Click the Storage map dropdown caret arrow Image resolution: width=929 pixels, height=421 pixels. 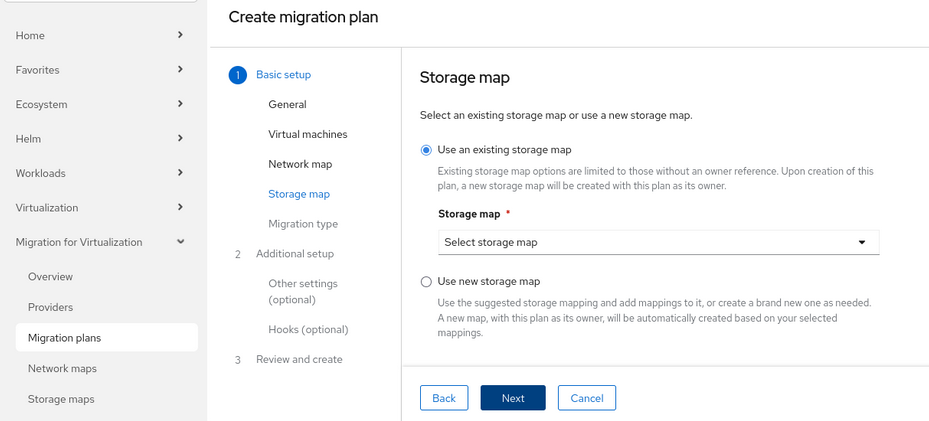862,242
